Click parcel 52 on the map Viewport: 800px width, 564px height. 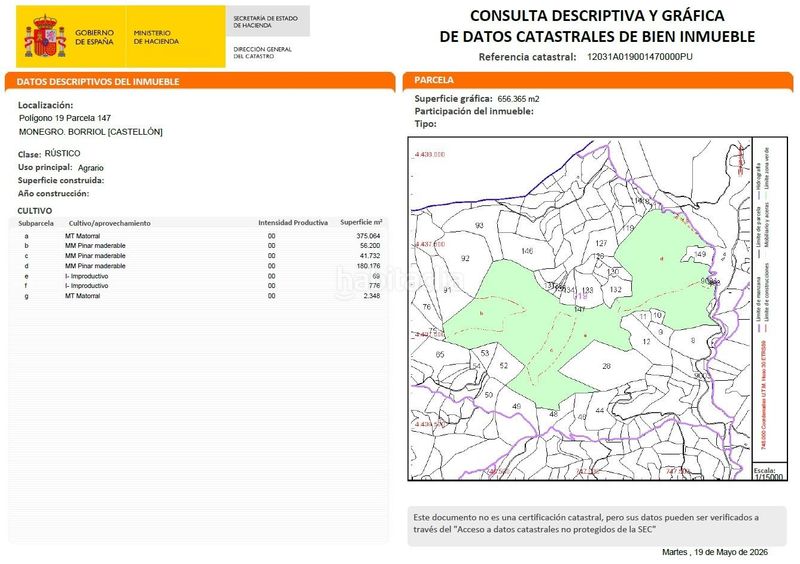click(x=504, y=365)
